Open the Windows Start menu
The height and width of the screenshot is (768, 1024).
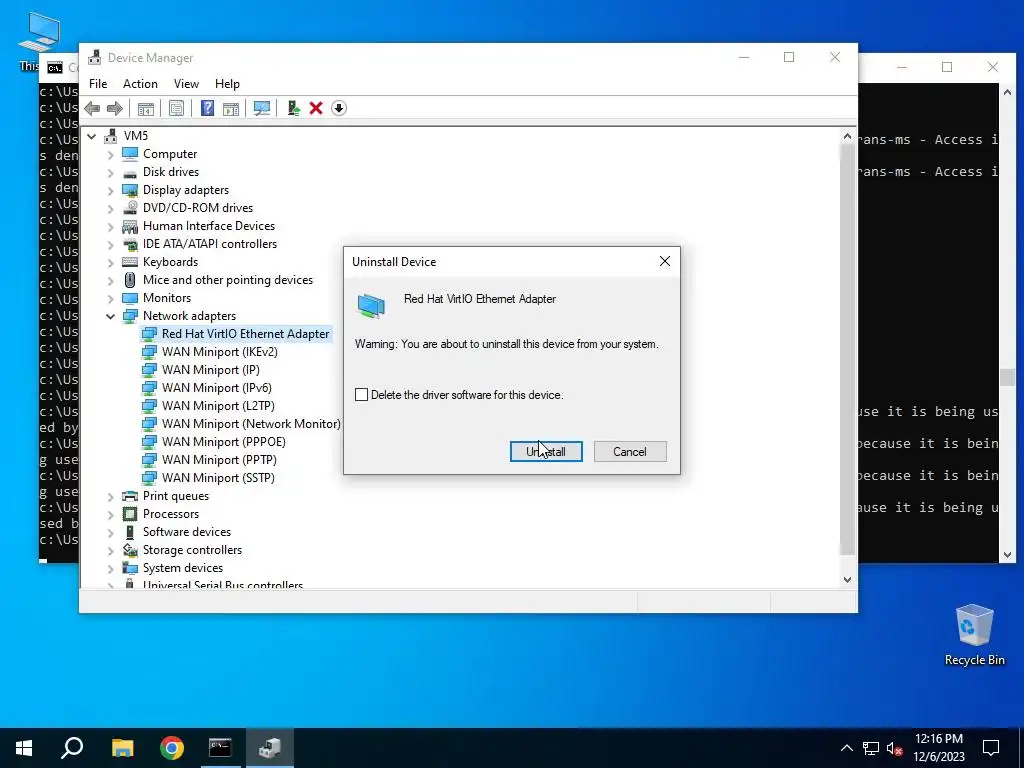tap(24, 748)
